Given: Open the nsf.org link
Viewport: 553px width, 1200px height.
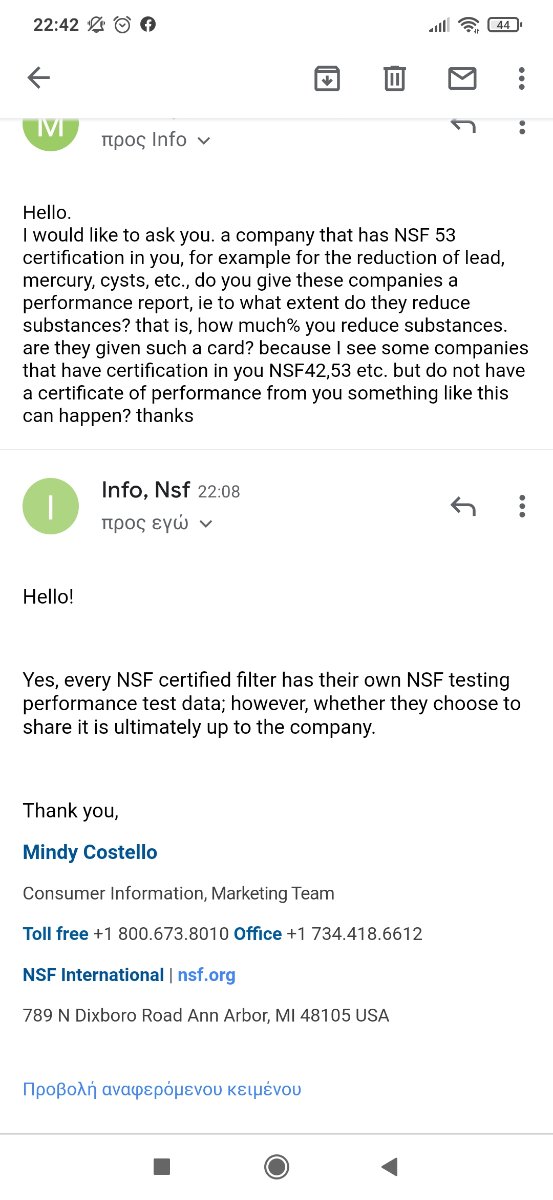Looking at the screenshot, I should pos(207,975).
